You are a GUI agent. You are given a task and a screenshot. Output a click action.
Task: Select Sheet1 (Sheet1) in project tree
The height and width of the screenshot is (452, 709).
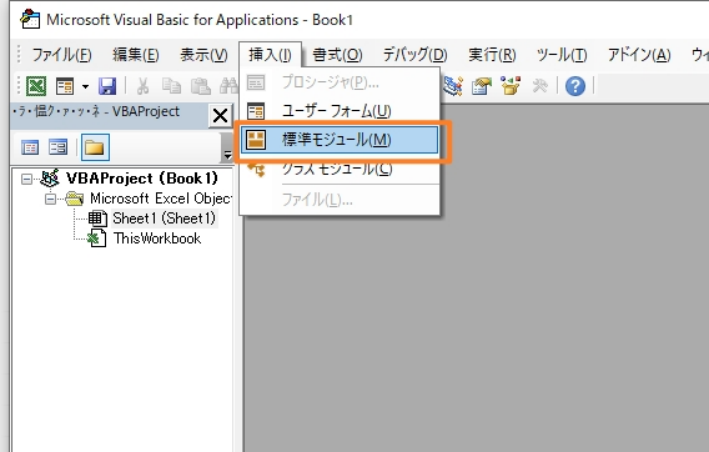point(164,218)
